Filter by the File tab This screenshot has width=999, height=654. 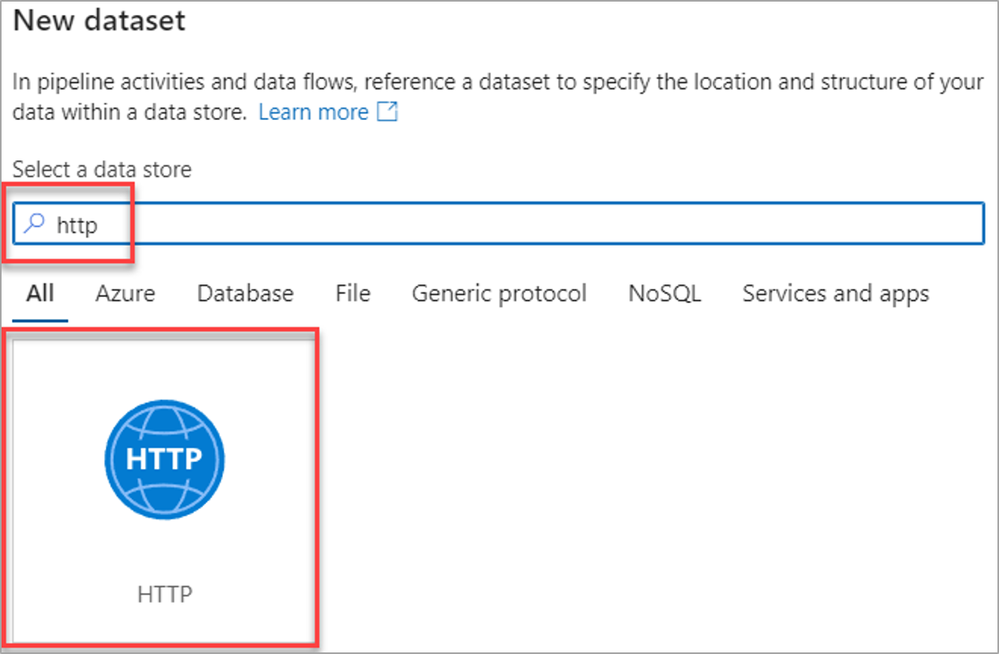pyautogui.click(x=353, y=293)
